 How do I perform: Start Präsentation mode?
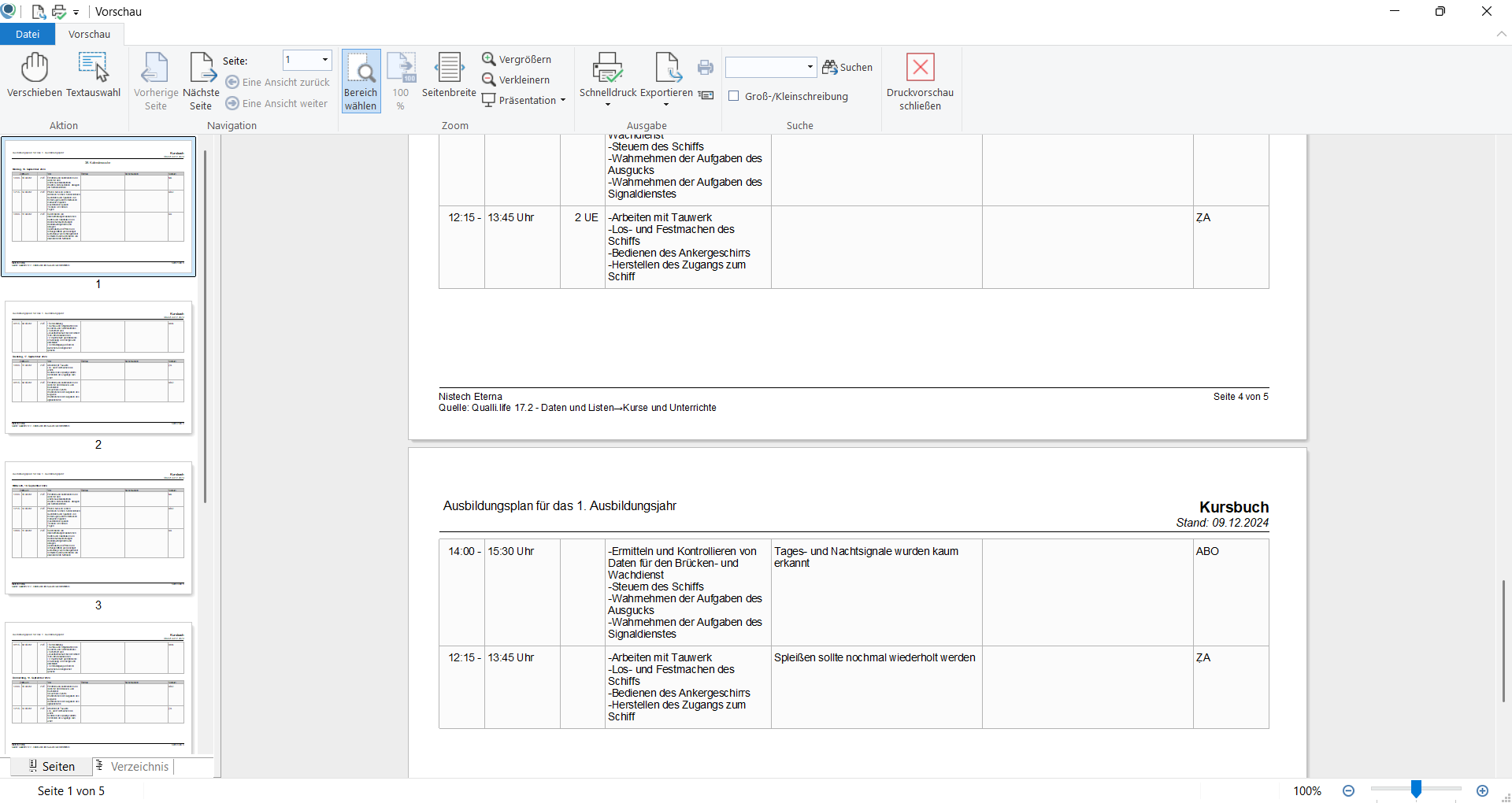519,101
